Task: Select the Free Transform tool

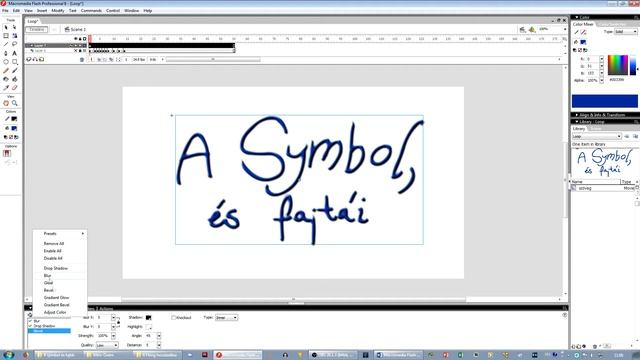Action: click(x=6, y=36)
